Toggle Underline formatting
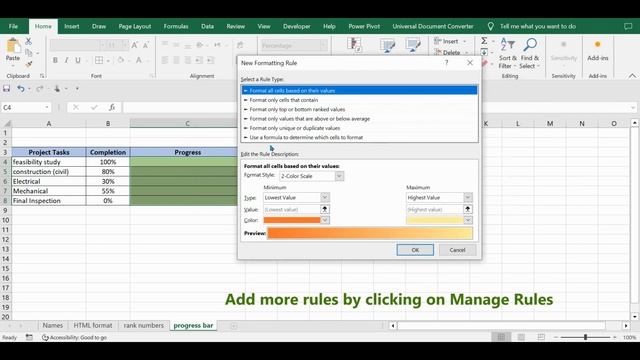Viewport: 640px width, 360px height. point(78,60)
